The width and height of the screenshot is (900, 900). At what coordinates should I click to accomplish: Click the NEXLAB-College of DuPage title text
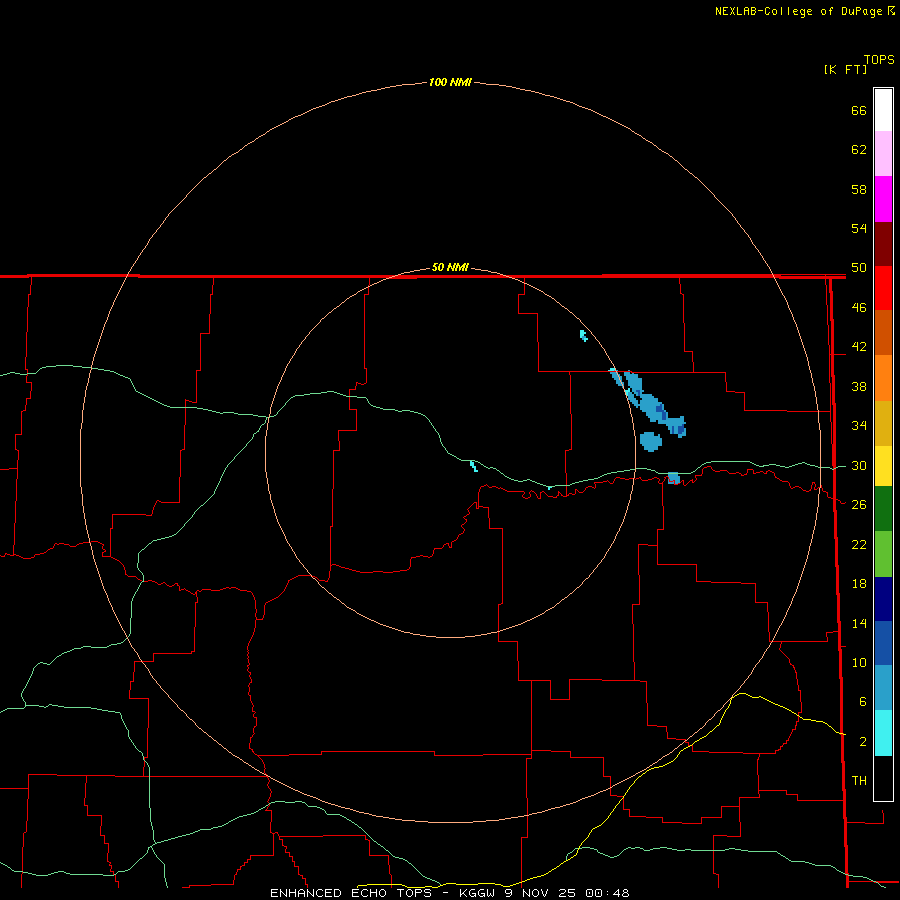point(798,11)
